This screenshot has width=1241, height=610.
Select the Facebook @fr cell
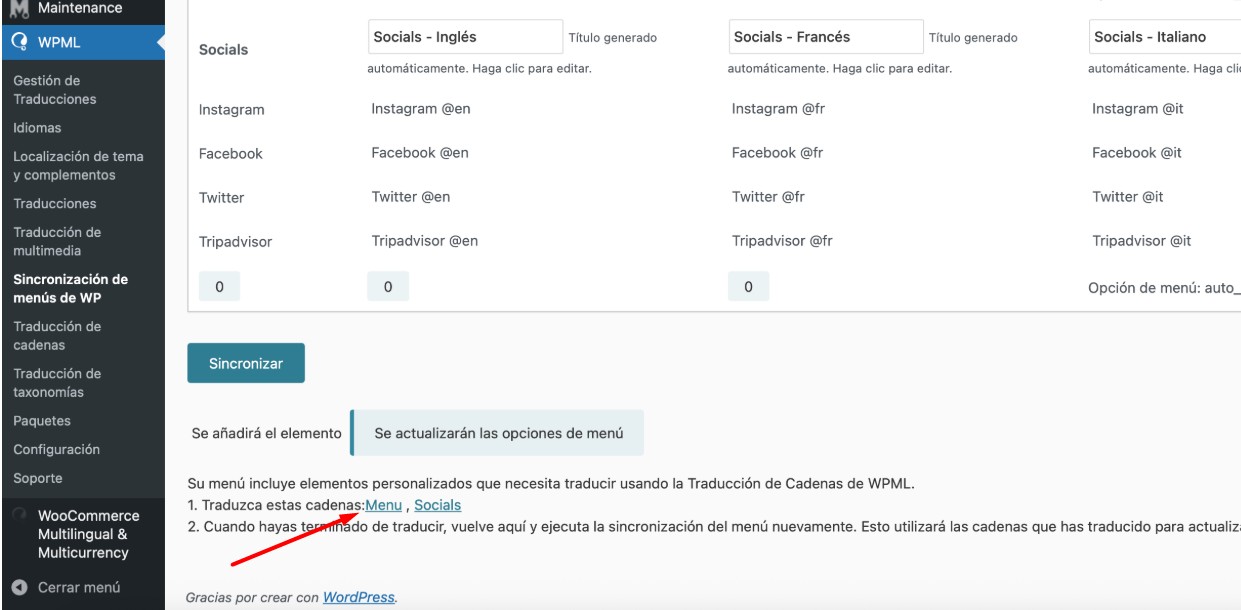tap(777, 153)
